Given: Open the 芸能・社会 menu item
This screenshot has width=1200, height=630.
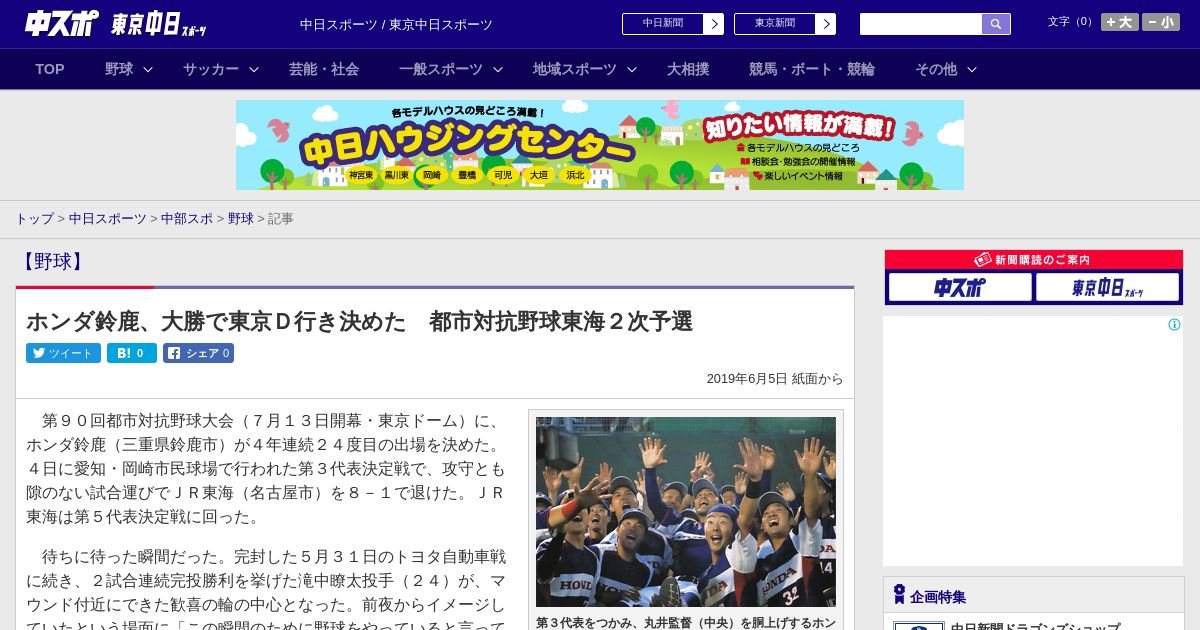Looking at the screenshot, I should [324, 69].
